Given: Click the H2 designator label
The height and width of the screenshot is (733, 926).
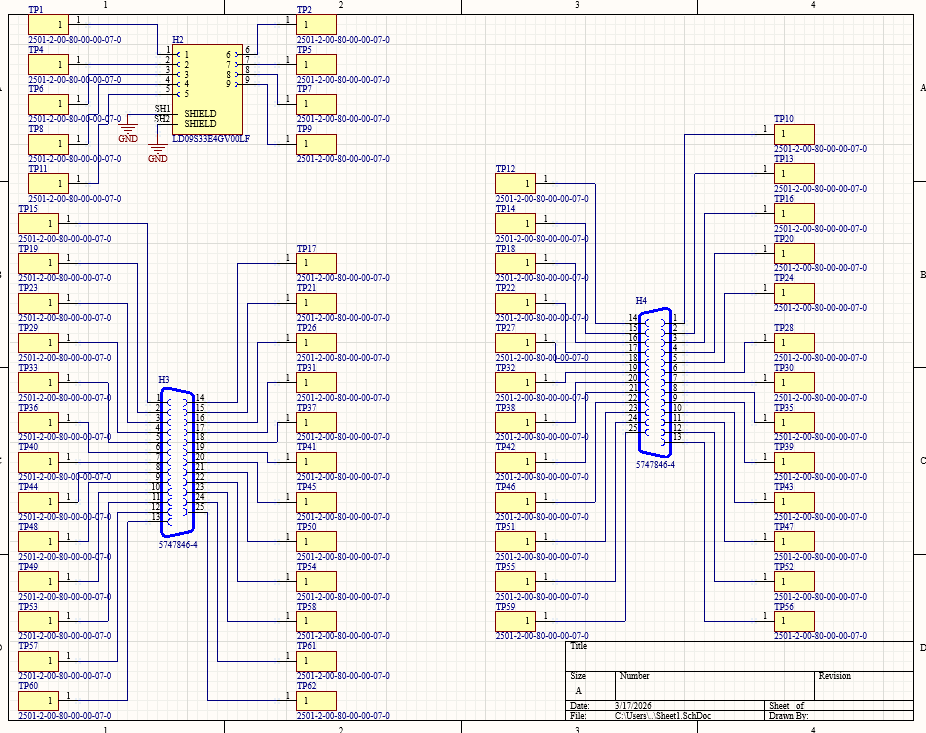Looking at the screenshot, I should [x=178, y=40].
